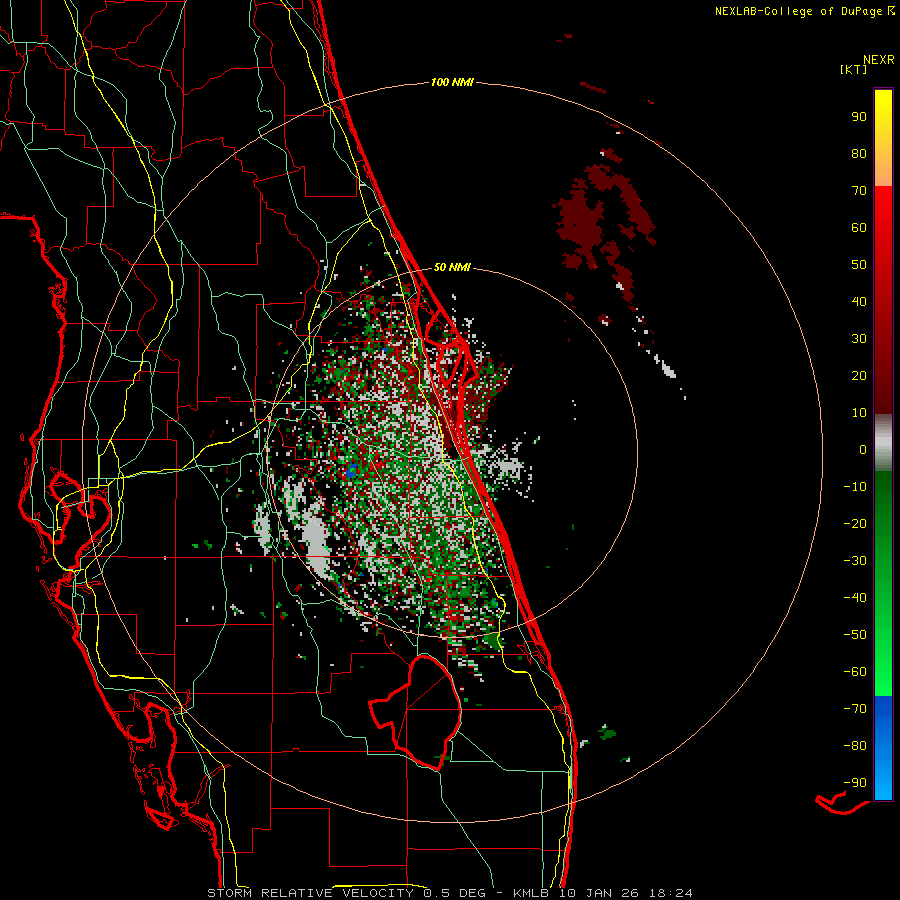Select the 30 value on velocity scale

859,339
